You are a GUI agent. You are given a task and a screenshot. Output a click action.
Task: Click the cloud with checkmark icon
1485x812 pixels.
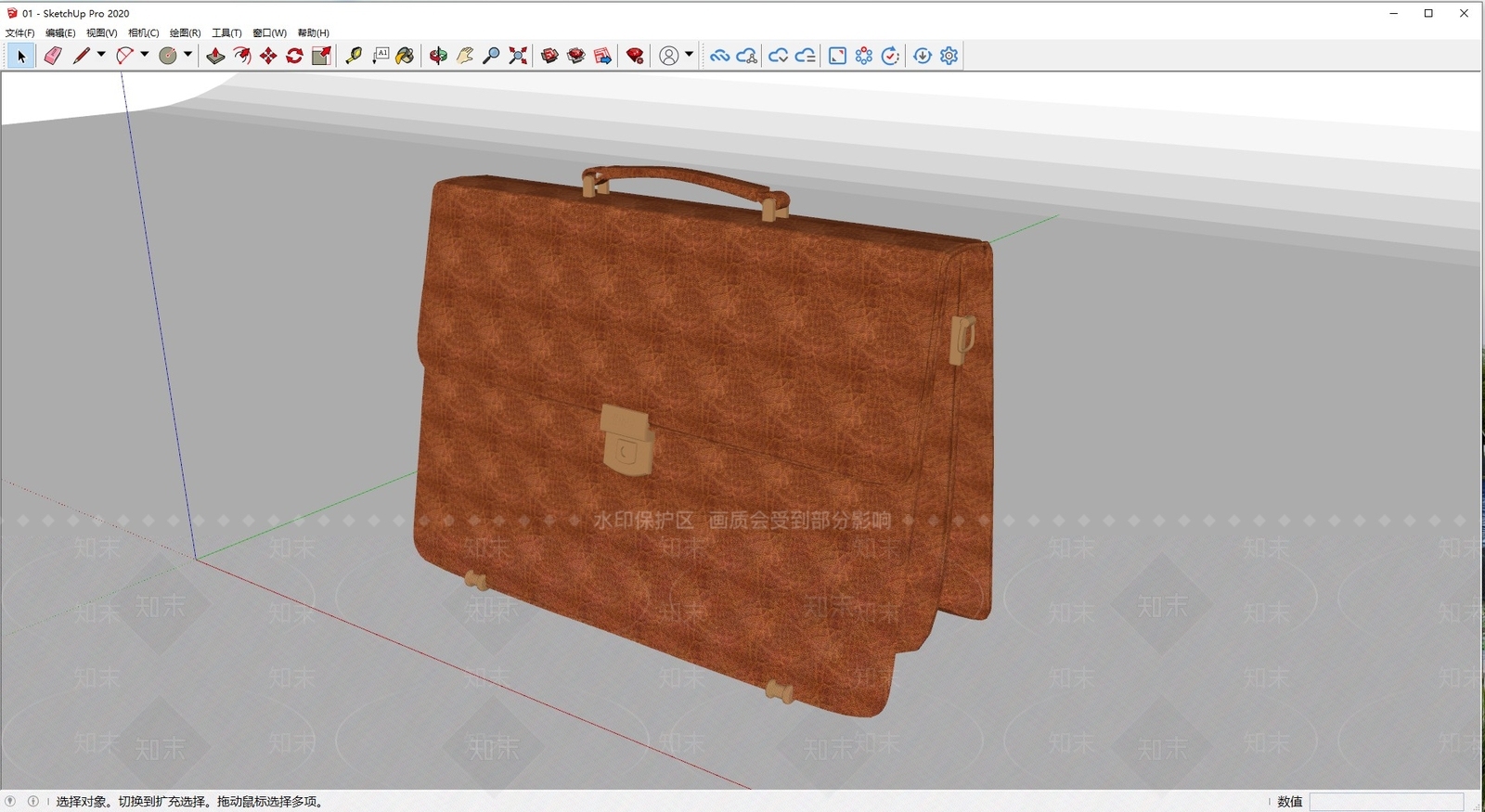click(x=778, y=56)
